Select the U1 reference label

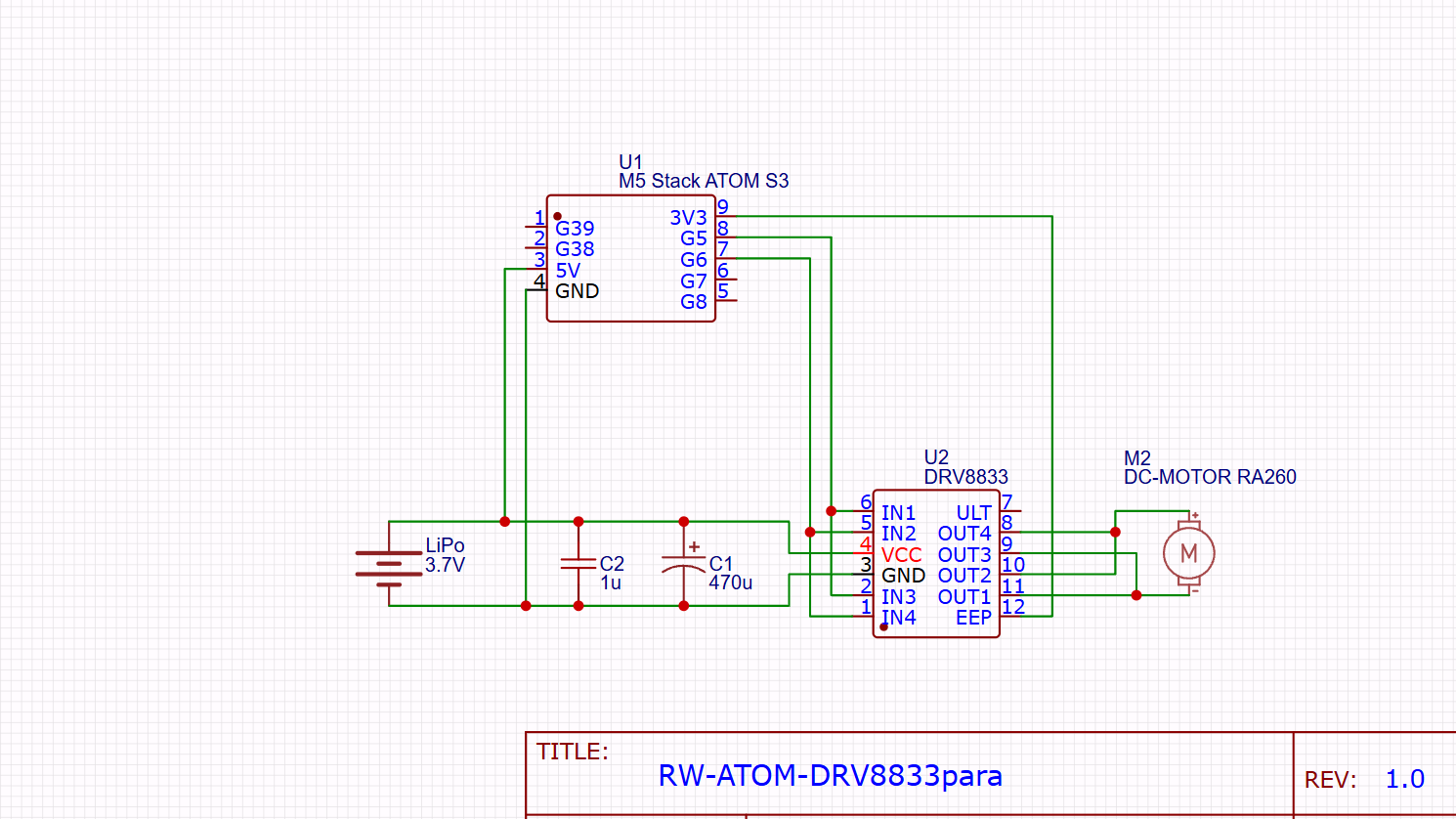click(630, 162)
